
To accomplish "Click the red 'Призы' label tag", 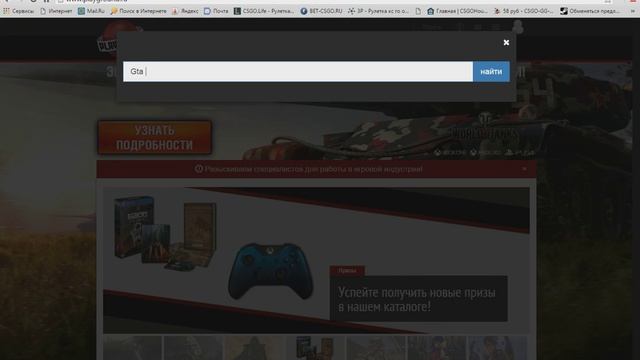I will (x=347, y=271).
